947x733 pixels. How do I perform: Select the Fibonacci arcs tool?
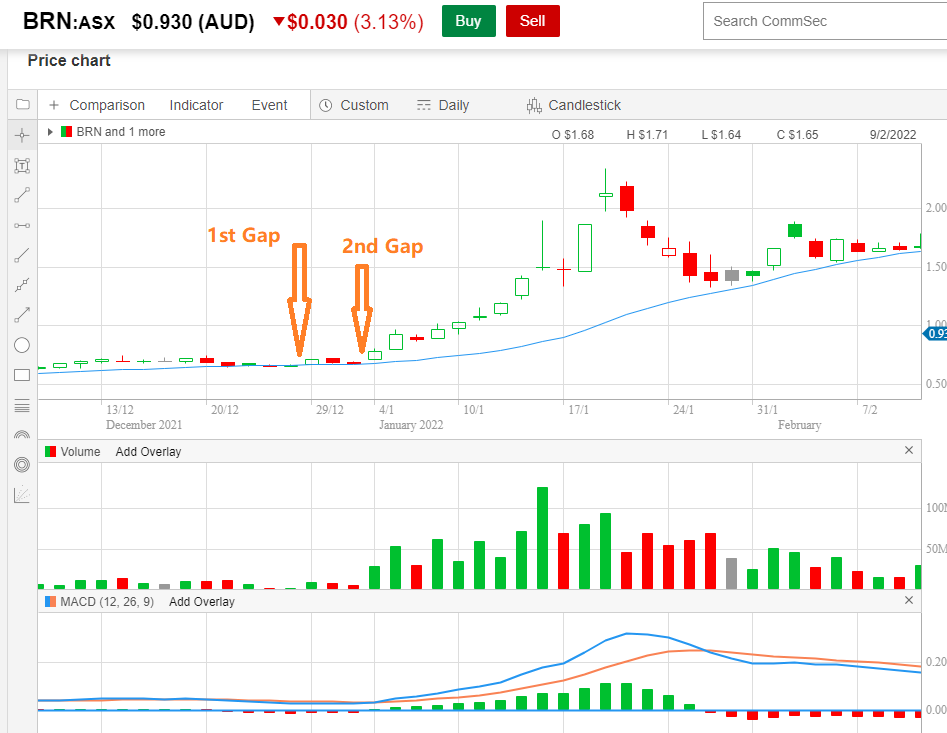click(x=22, y=435)
